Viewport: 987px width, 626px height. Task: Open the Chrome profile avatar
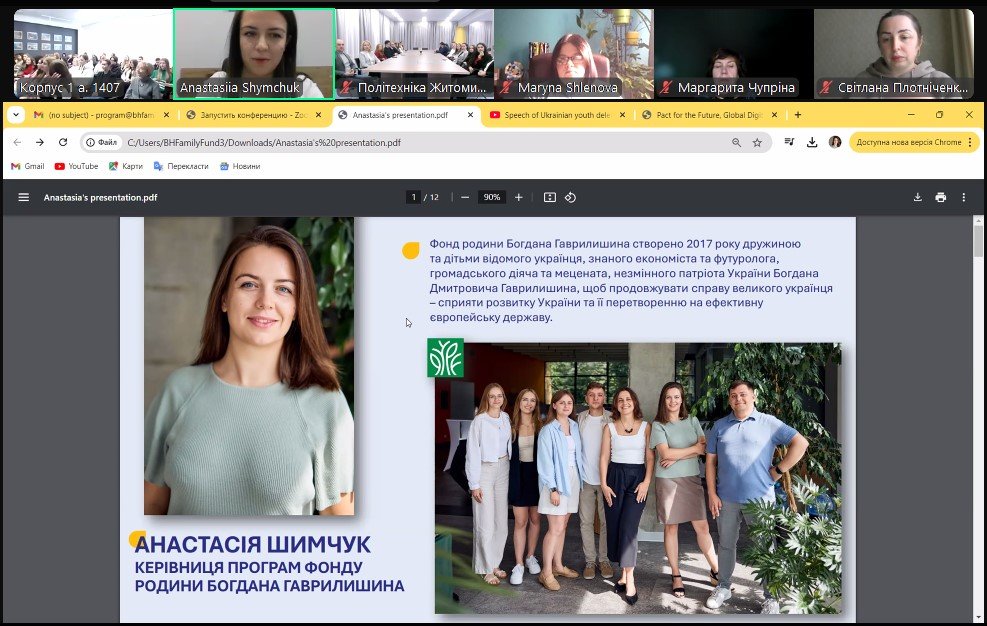coord(835,142)
